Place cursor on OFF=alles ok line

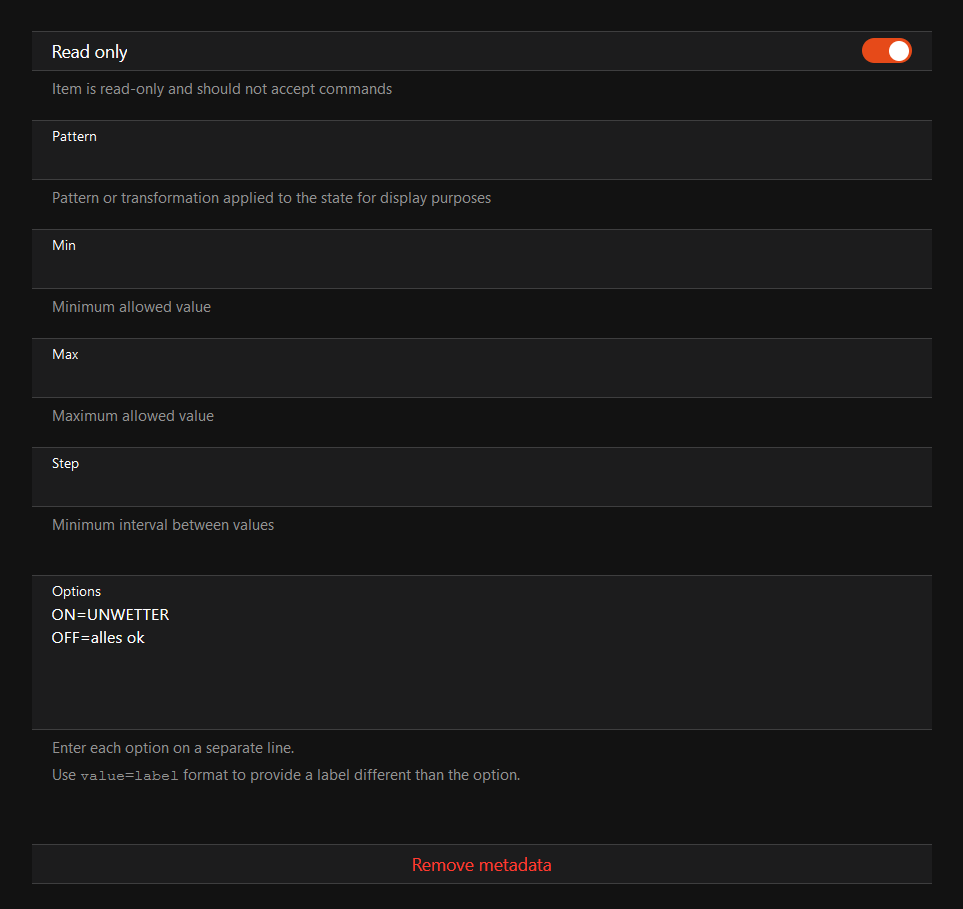click(98, 637)
